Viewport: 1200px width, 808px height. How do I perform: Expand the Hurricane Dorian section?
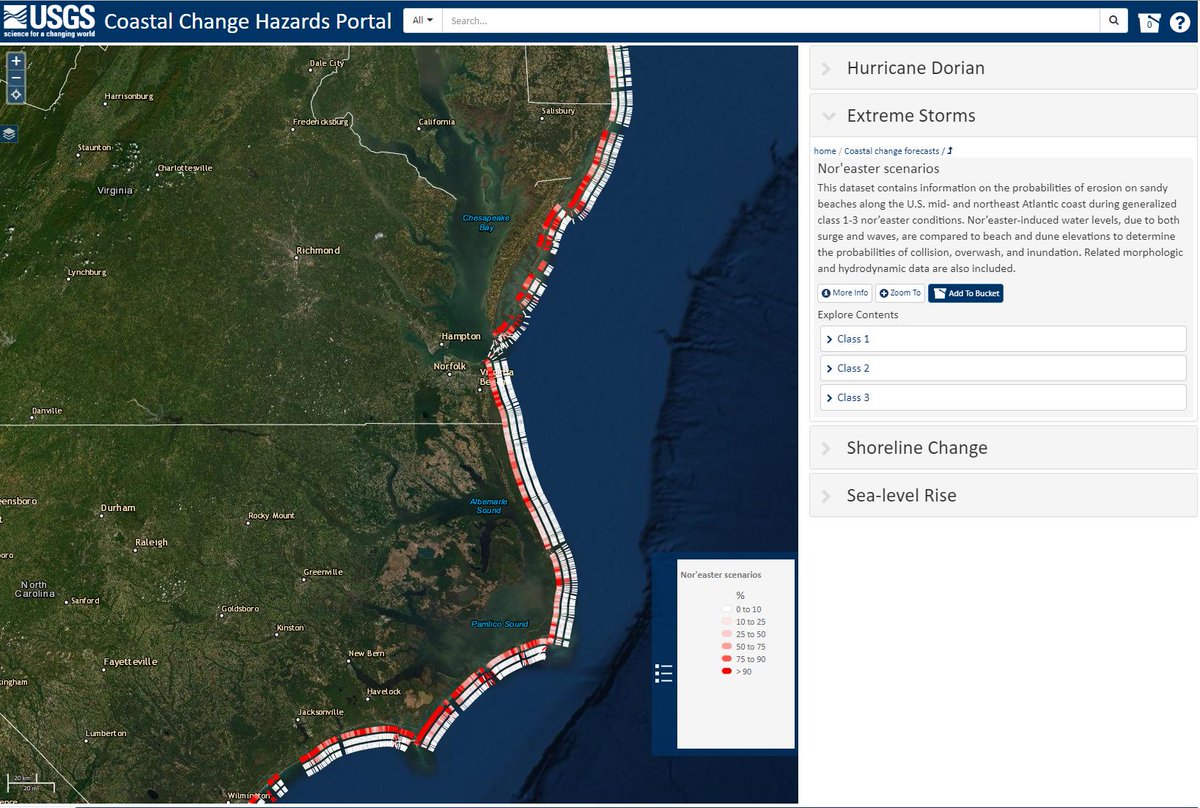(1003, 68)
